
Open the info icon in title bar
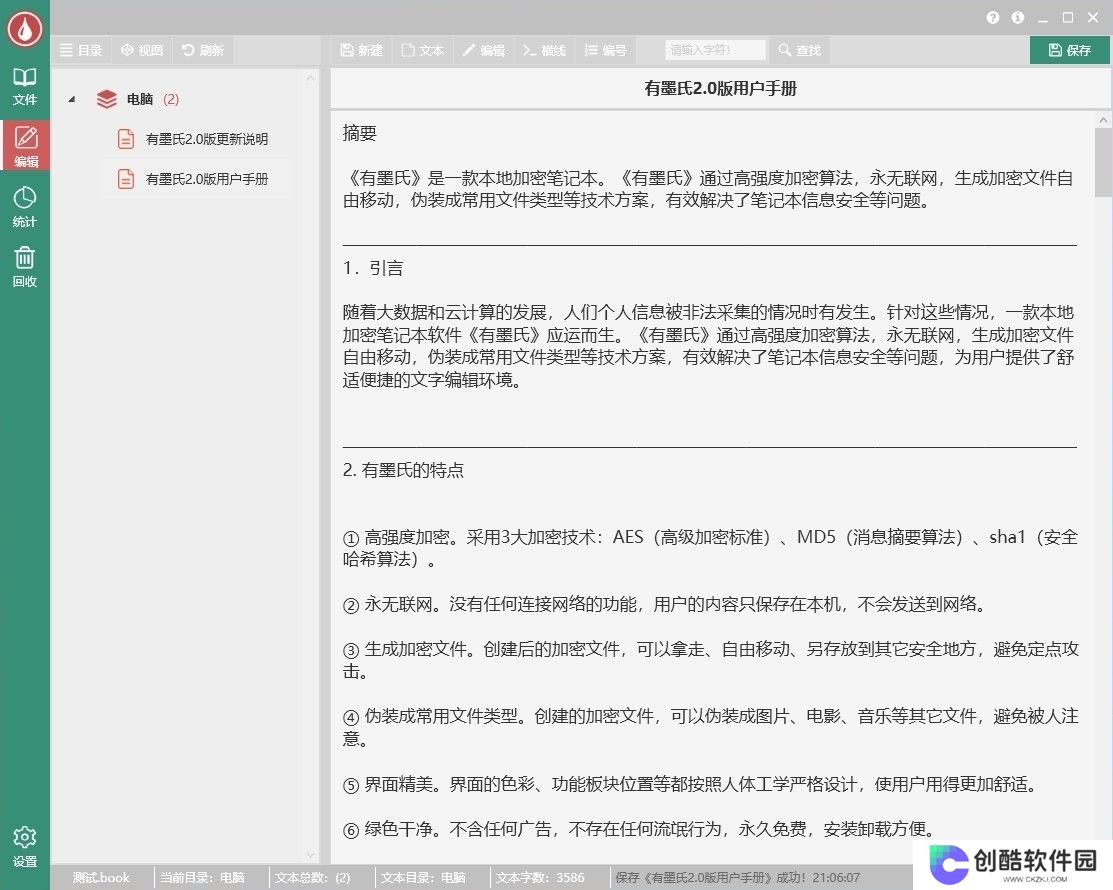(x=1018, y=18)
